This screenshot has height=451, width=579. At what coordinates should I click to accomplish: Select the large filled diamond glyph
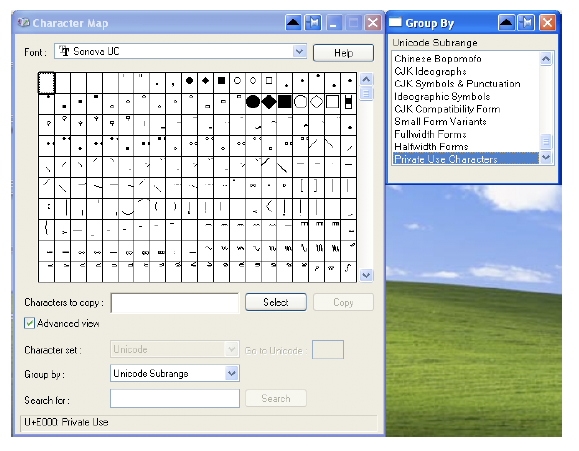(x=269, y=102)
